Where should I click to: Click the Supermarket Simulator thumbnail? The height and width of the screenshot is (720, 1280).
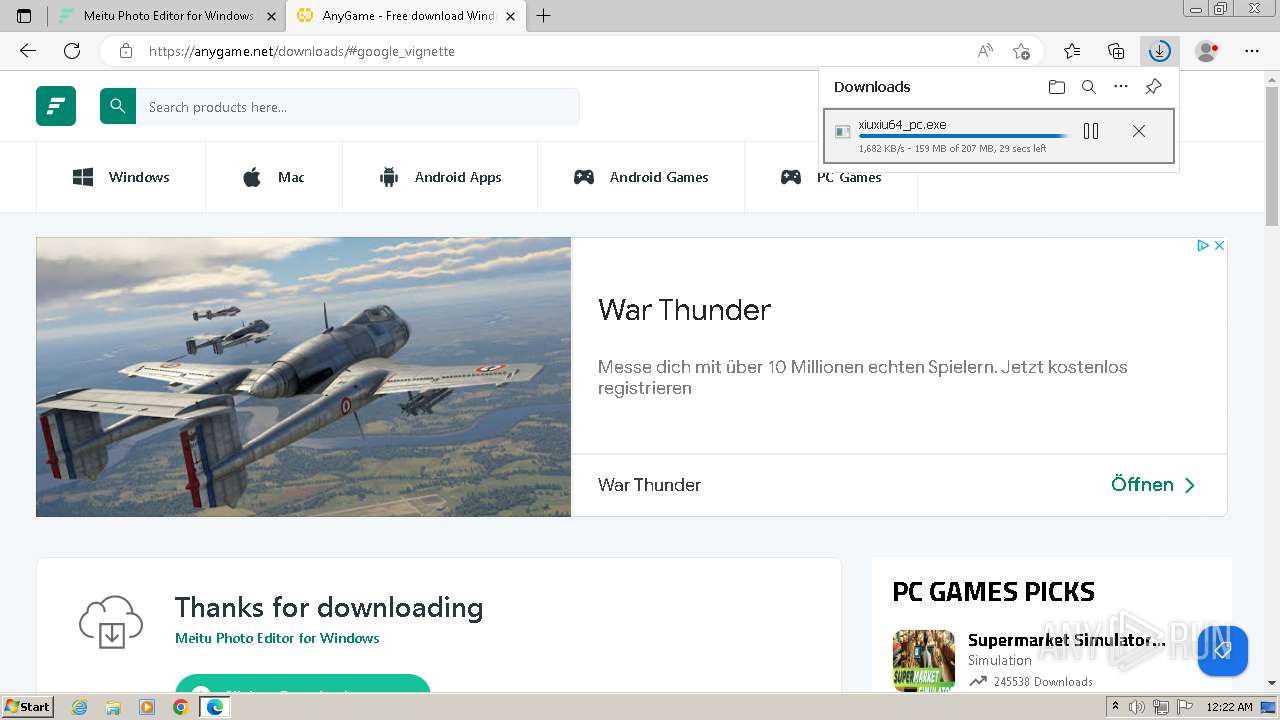(x=924, y=660)
